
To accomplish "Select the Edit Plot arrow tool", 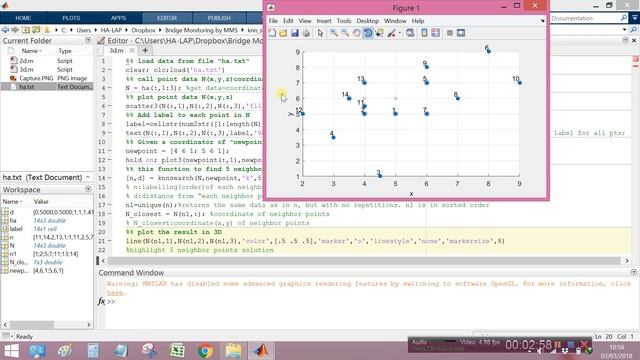I will [320, 33].
